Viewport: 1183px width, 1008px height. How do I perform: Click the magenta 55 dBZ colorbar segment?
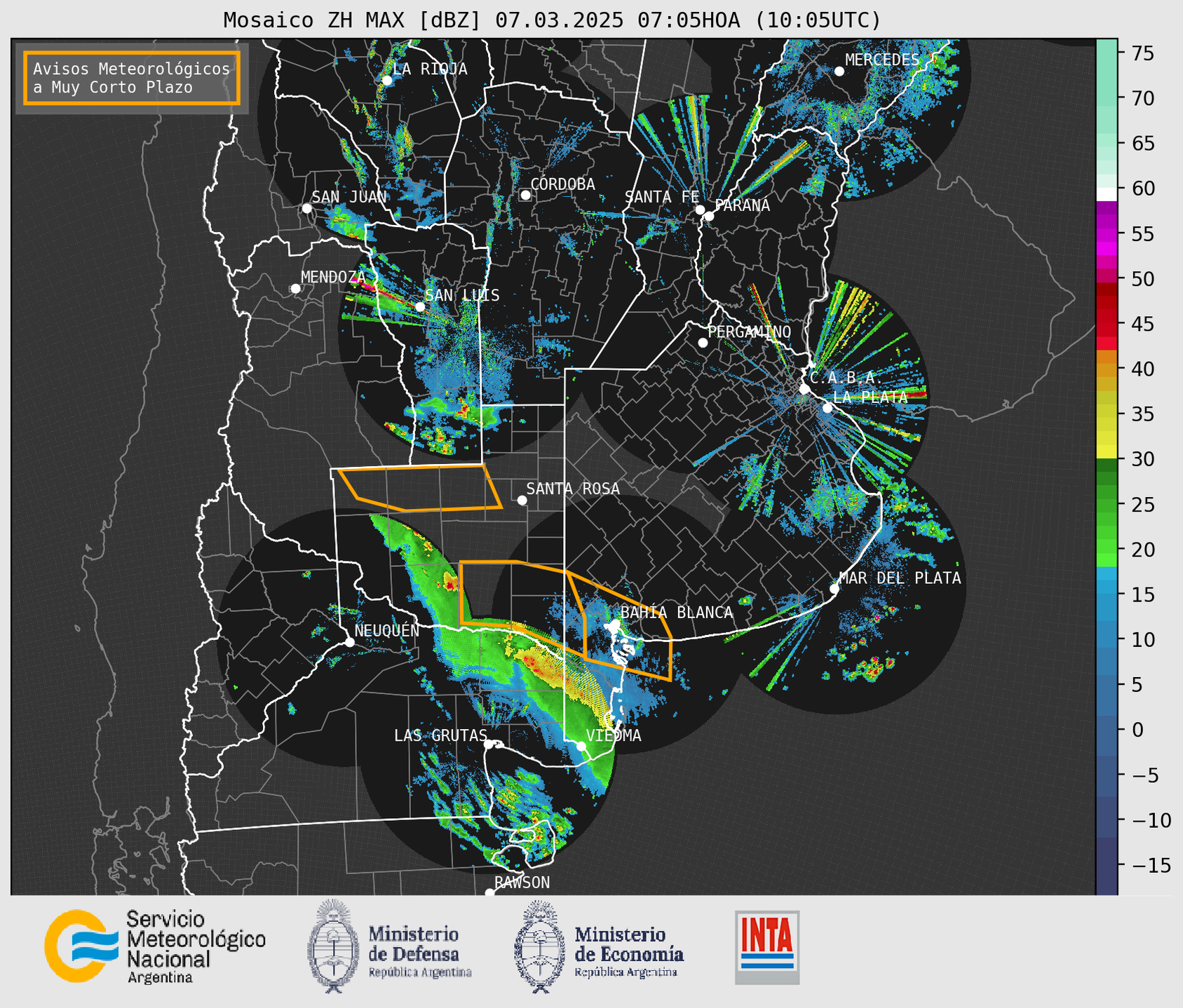pyautogui.click(x=1107, y=233)
